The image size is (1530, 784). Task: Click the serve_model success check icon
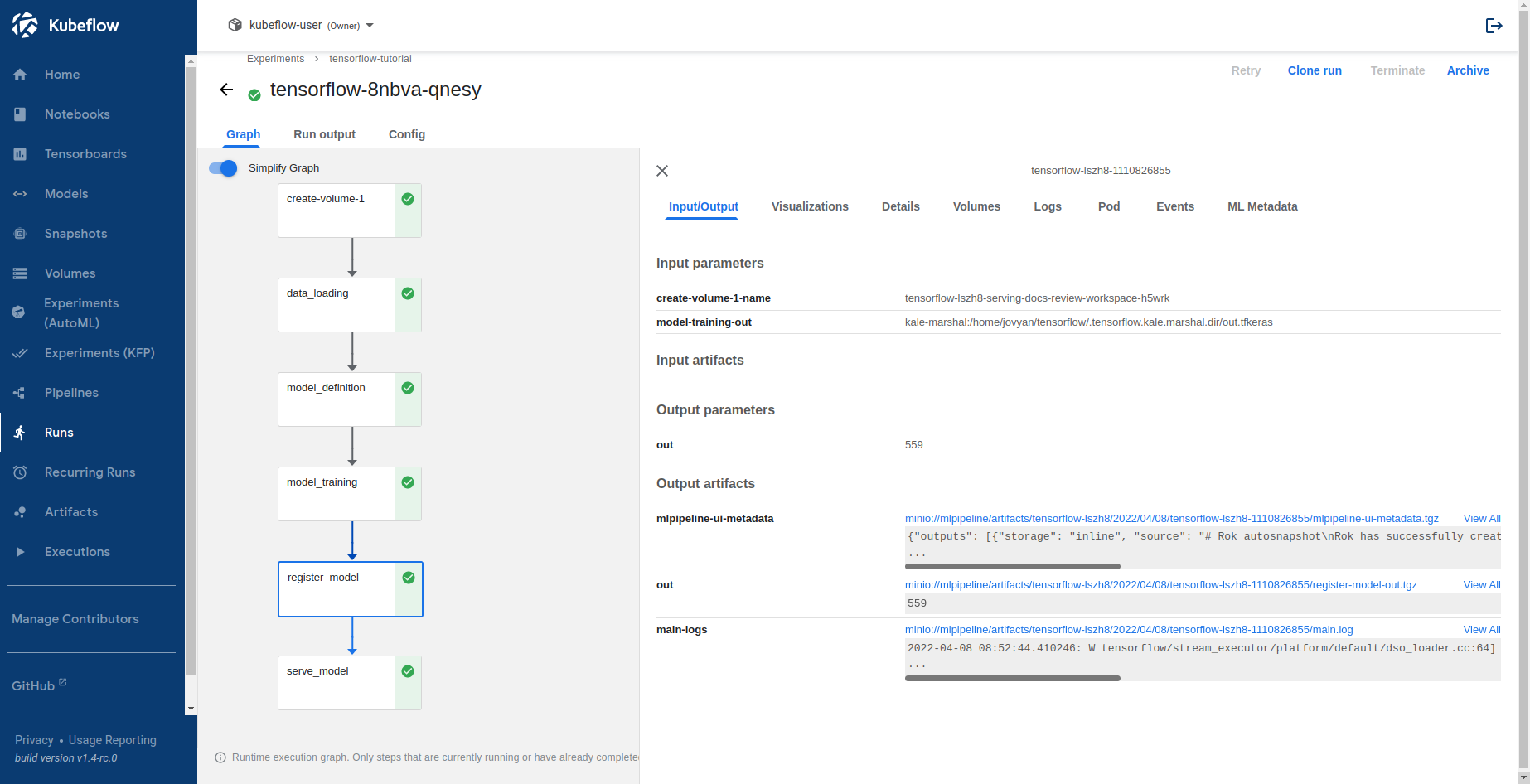pyautogui.click(x=408, y=671)
